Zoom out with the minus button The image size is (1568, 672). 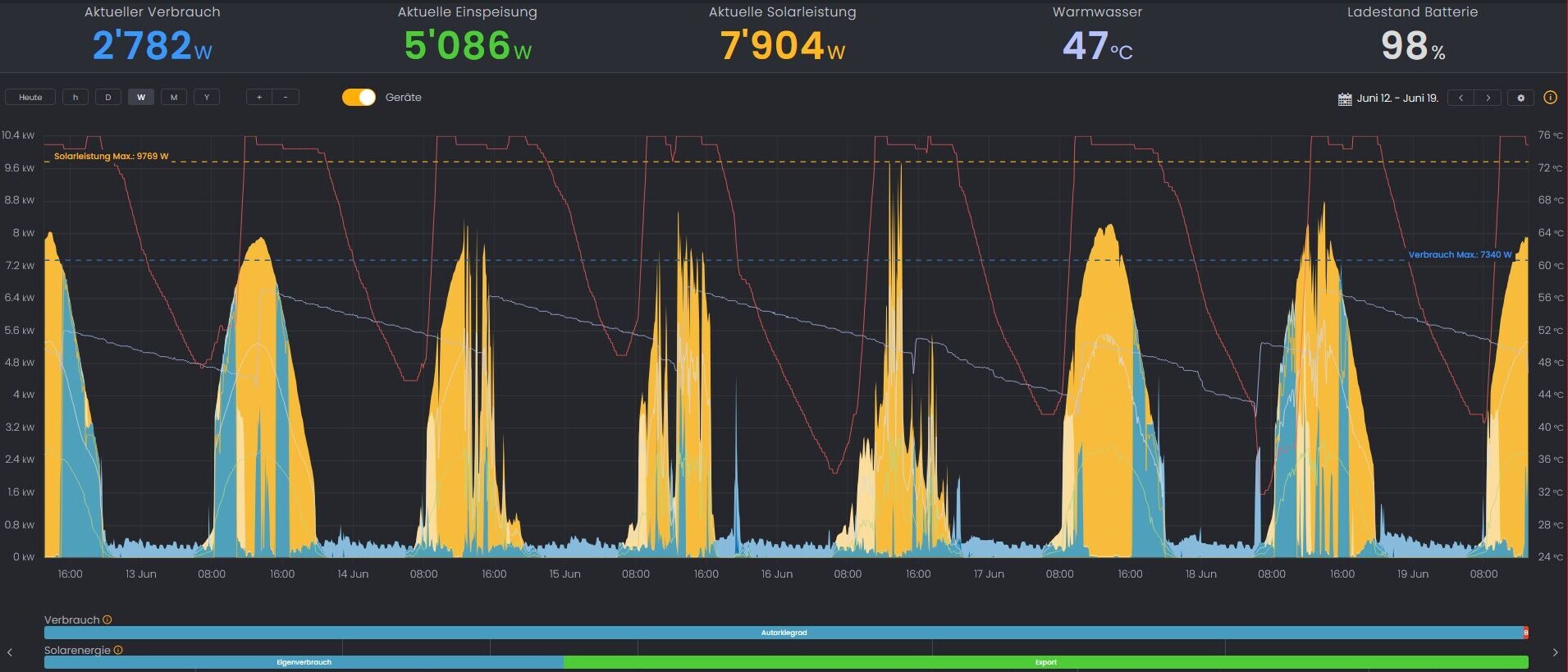(286, 97)
